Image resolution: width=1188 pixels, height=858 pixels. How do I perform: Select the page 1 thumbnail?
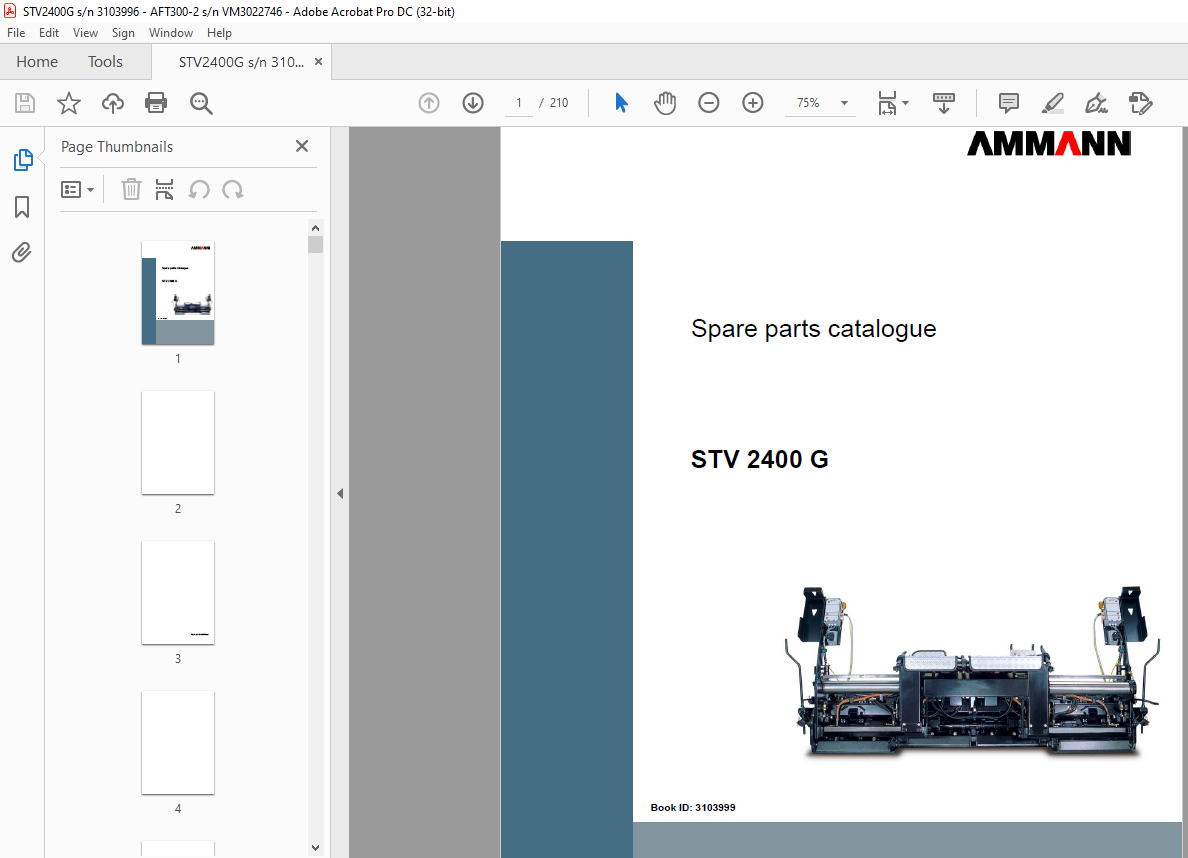[x=178, y=293]
